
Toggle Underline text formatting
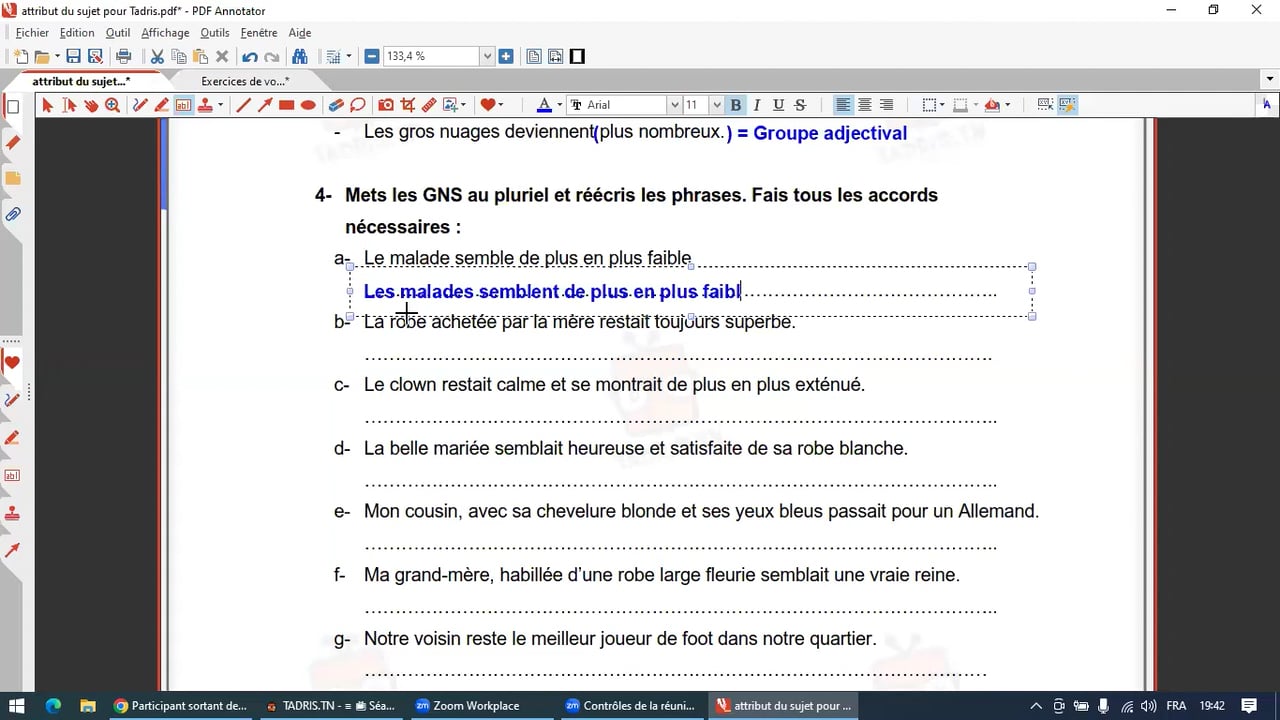(x=779, y=105)
